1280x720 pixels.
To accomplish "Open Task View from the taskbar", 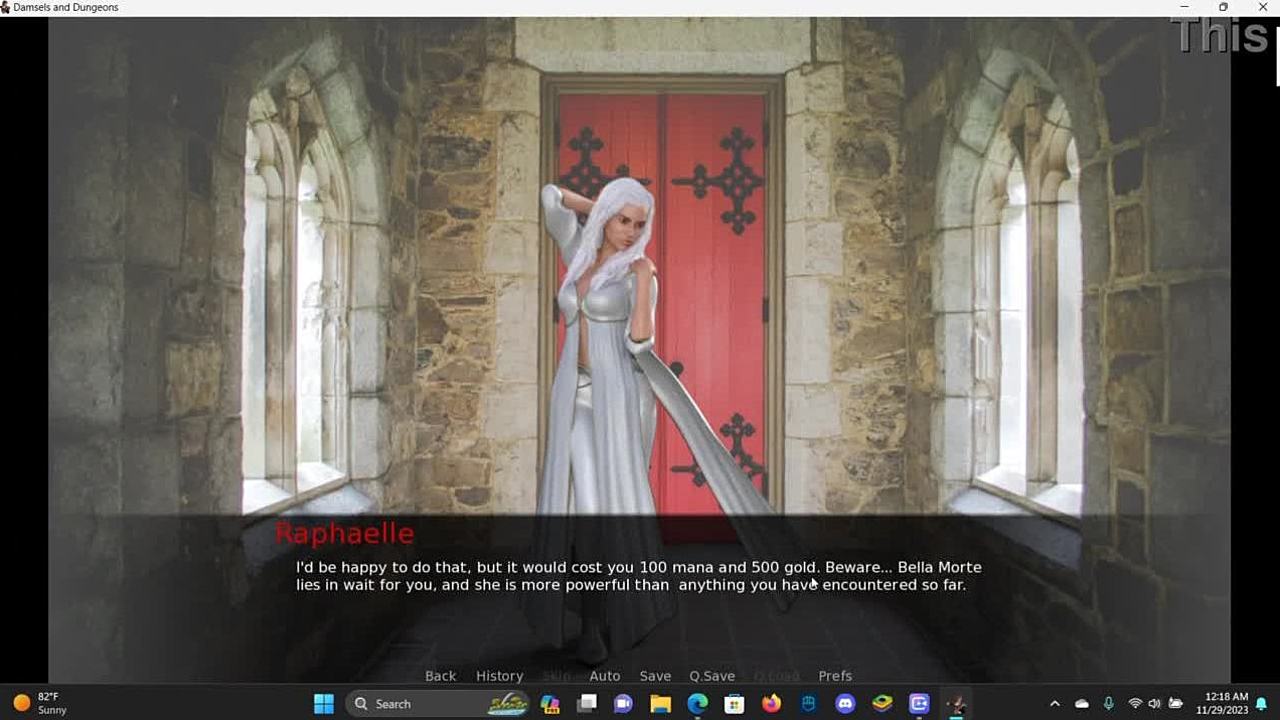I will (587, 704).
